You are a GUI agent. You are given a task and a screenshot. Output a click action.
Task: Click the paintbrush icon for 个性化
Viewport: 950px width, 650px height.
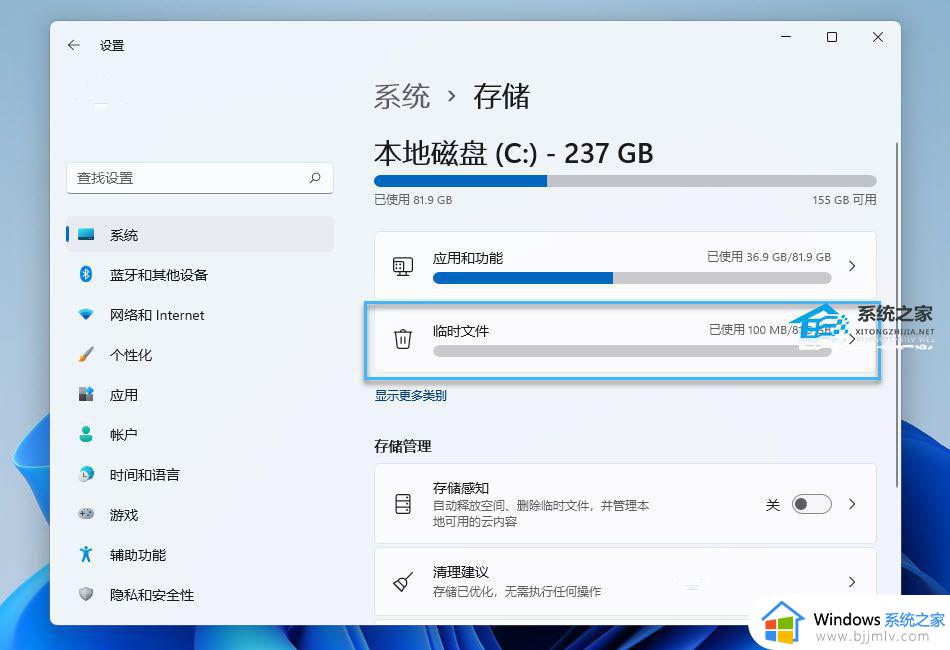tap(86, 354)
